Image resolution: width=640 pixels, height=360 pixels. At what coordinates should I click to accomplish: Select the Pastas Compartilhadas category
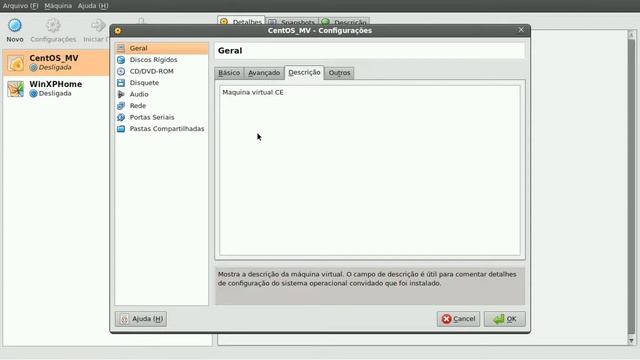[162, 129]
